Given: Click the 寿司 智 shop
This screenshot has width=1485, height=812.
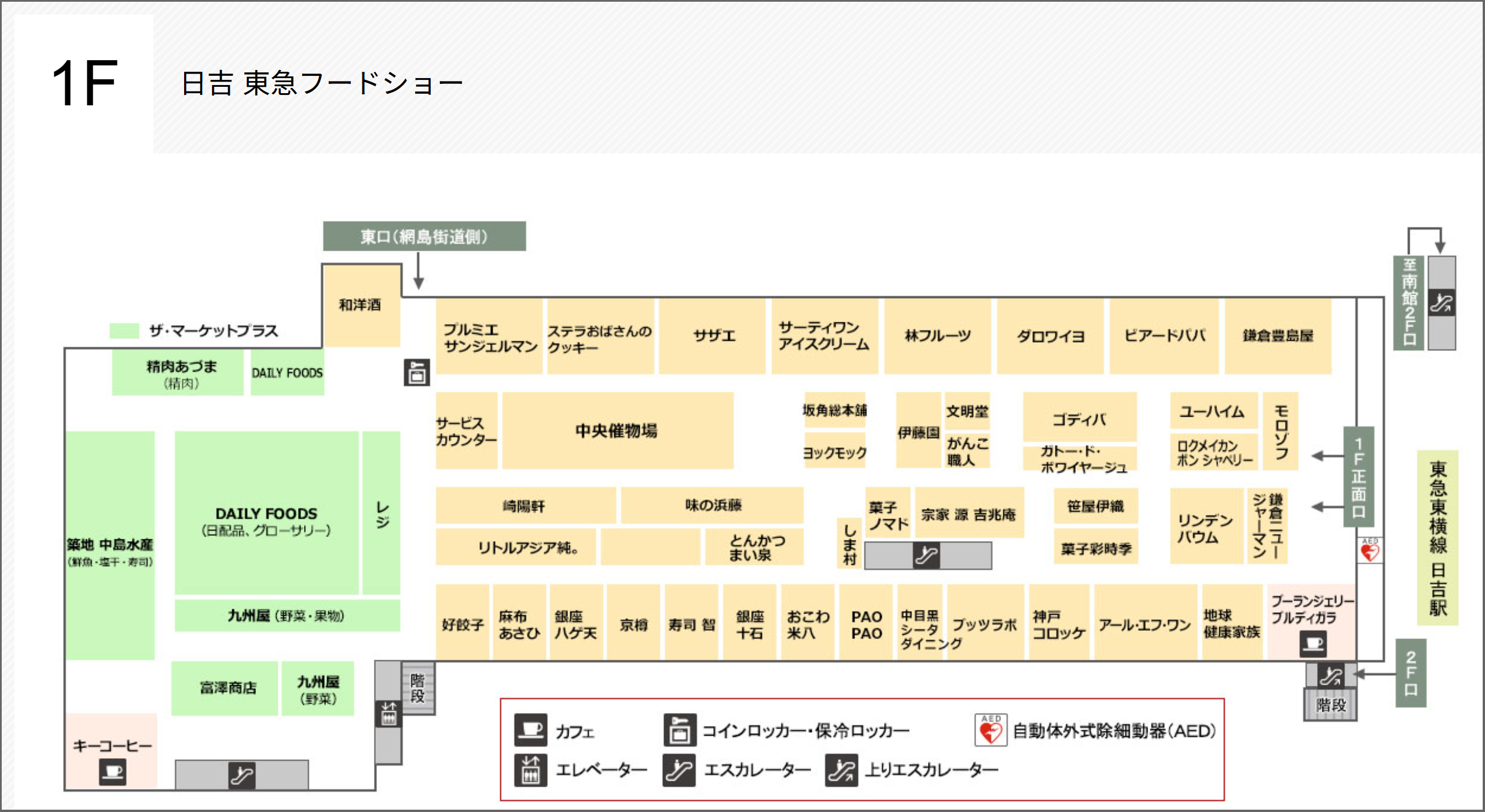Looking at the screenshot, I should (x=692, y=622).
